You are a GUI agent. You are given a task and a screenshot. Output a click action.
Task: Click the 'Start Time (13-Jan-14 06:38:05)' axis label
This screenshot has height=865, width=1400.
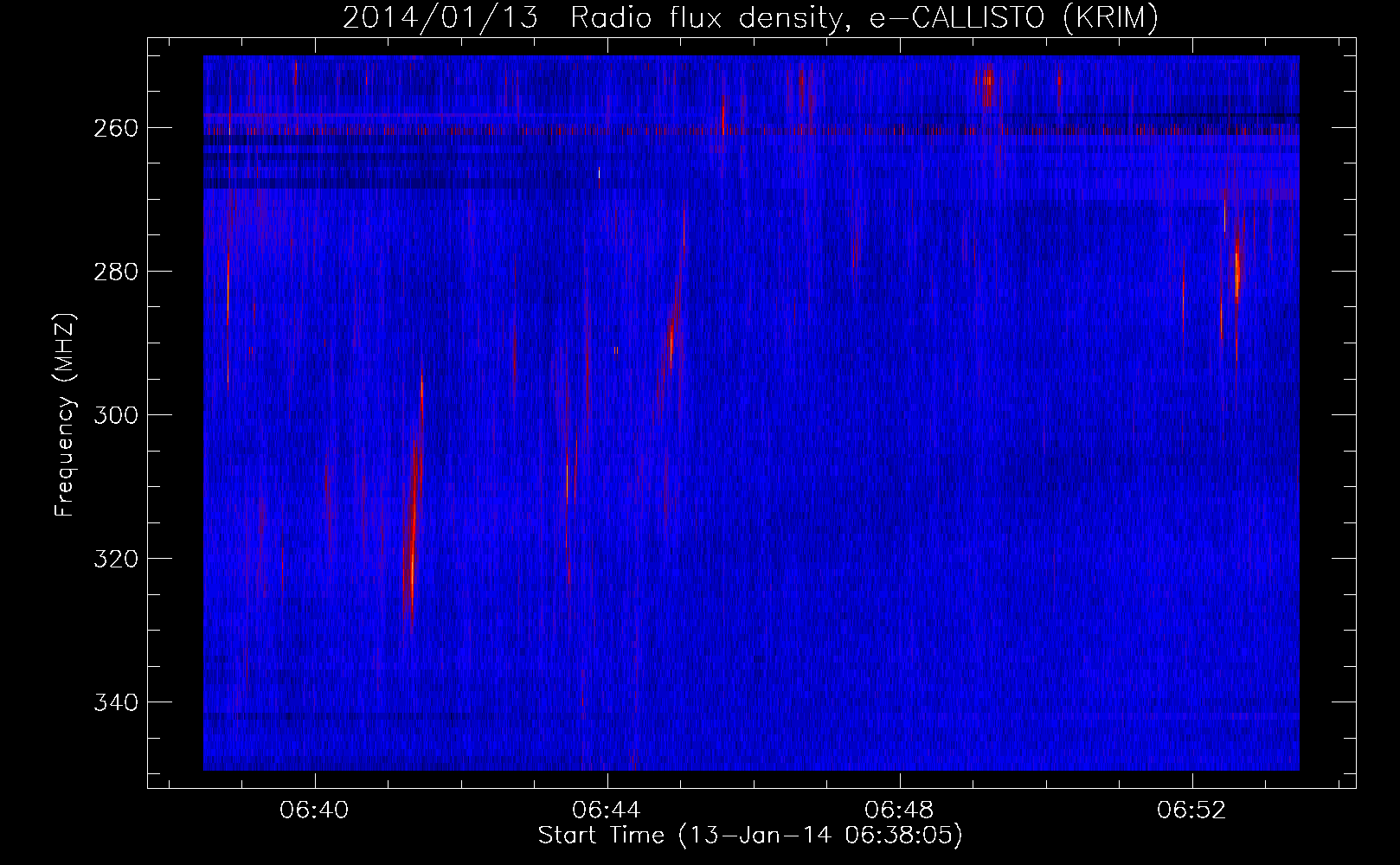click(x=750, y=836)
